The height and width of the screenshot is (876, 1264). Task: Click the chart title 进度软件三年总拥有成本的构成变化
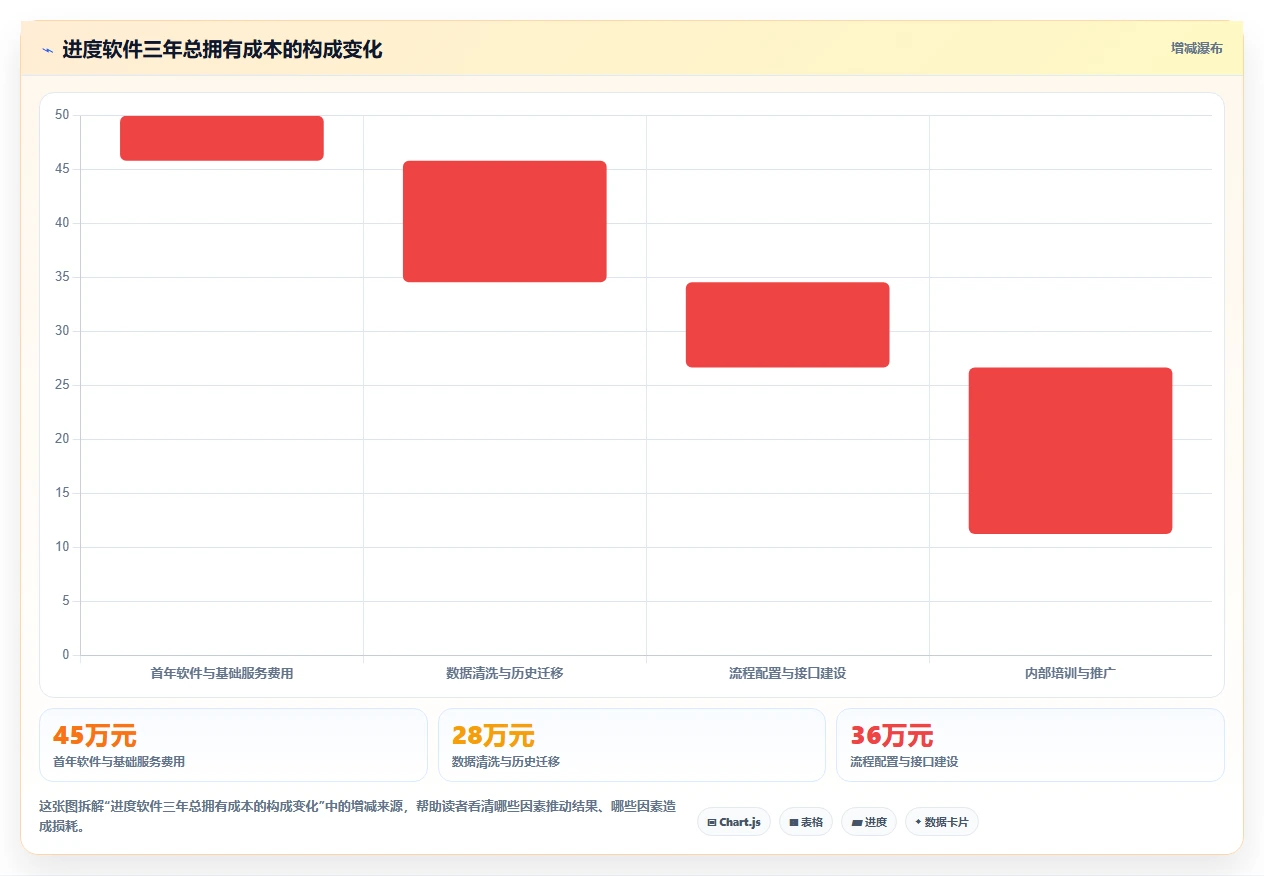tap(222, 49)
